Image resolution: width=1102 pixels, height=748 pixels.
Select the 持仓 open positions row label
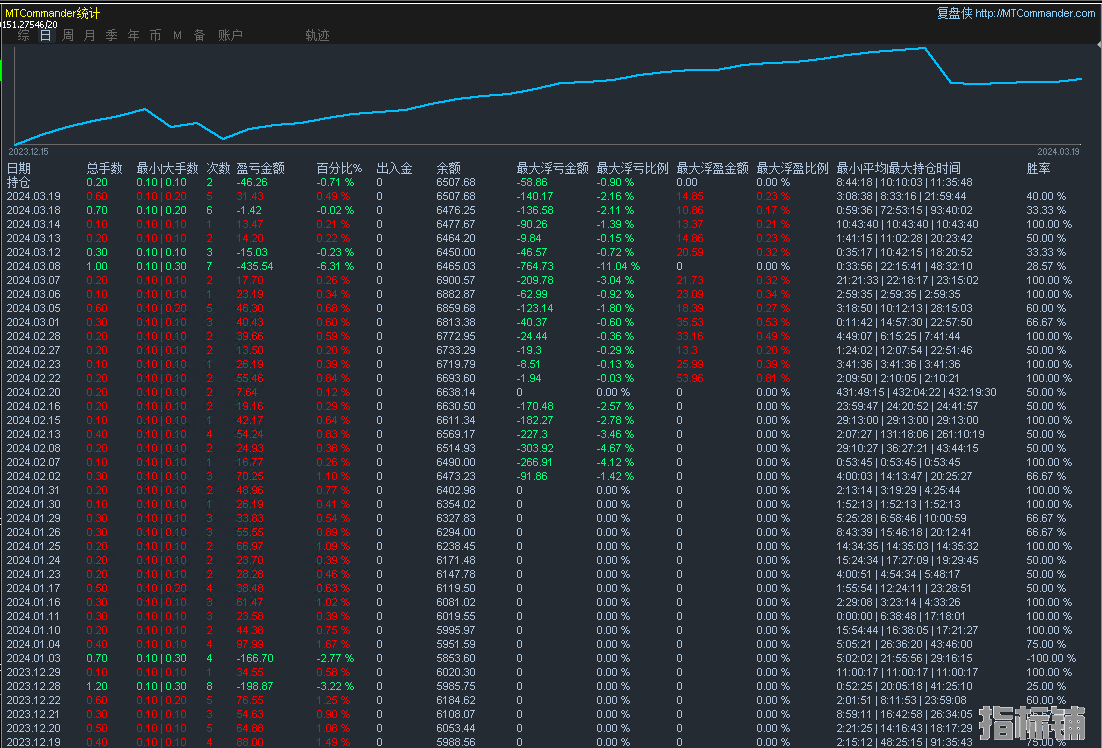(x=19, y=182)
